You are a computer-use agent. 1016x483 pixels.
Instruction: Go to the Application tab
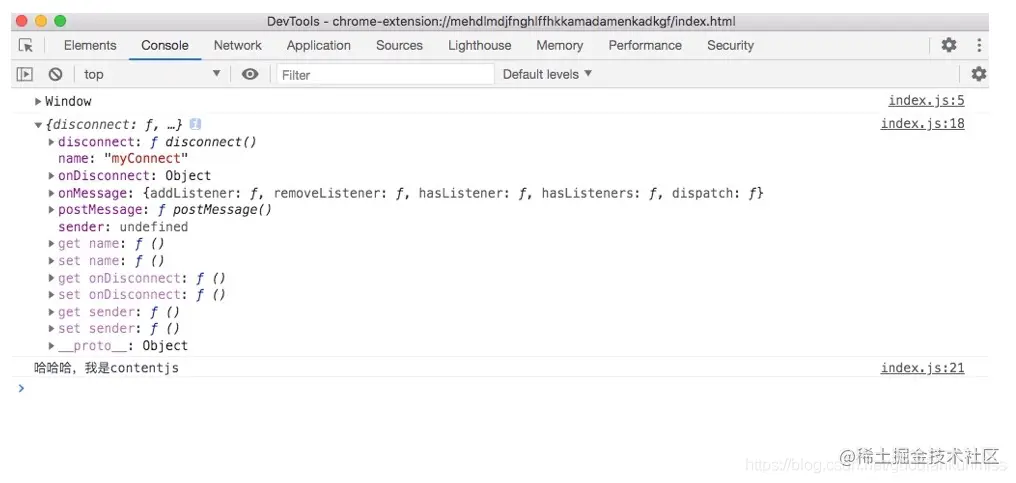(319, 45)
